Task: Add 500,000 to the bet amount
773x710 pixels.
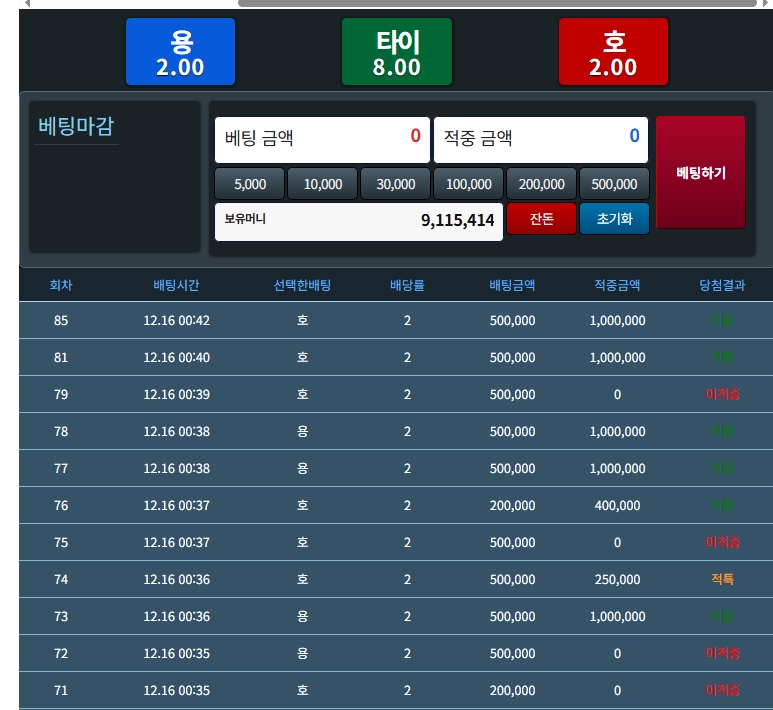Action: pyautogui.click(x=614, y=184)
